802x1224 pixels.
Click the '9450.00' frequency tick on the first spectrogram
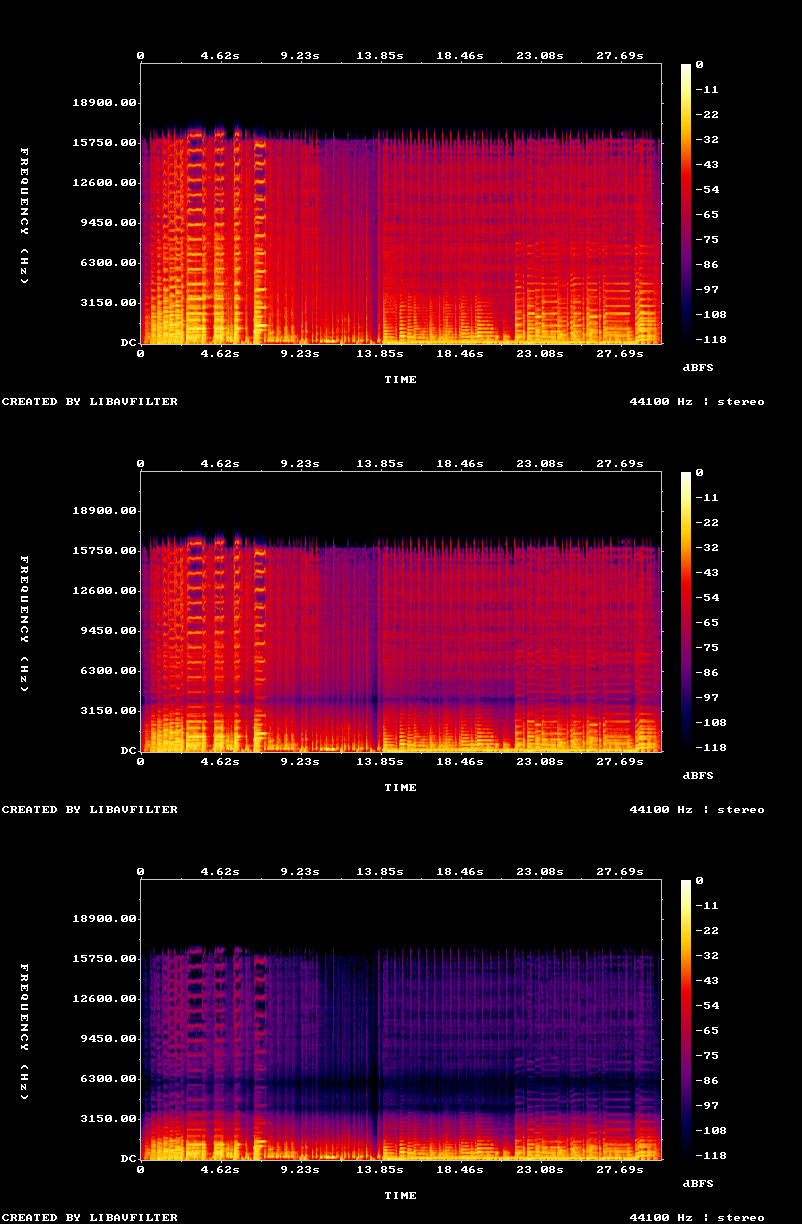[109, 223]
